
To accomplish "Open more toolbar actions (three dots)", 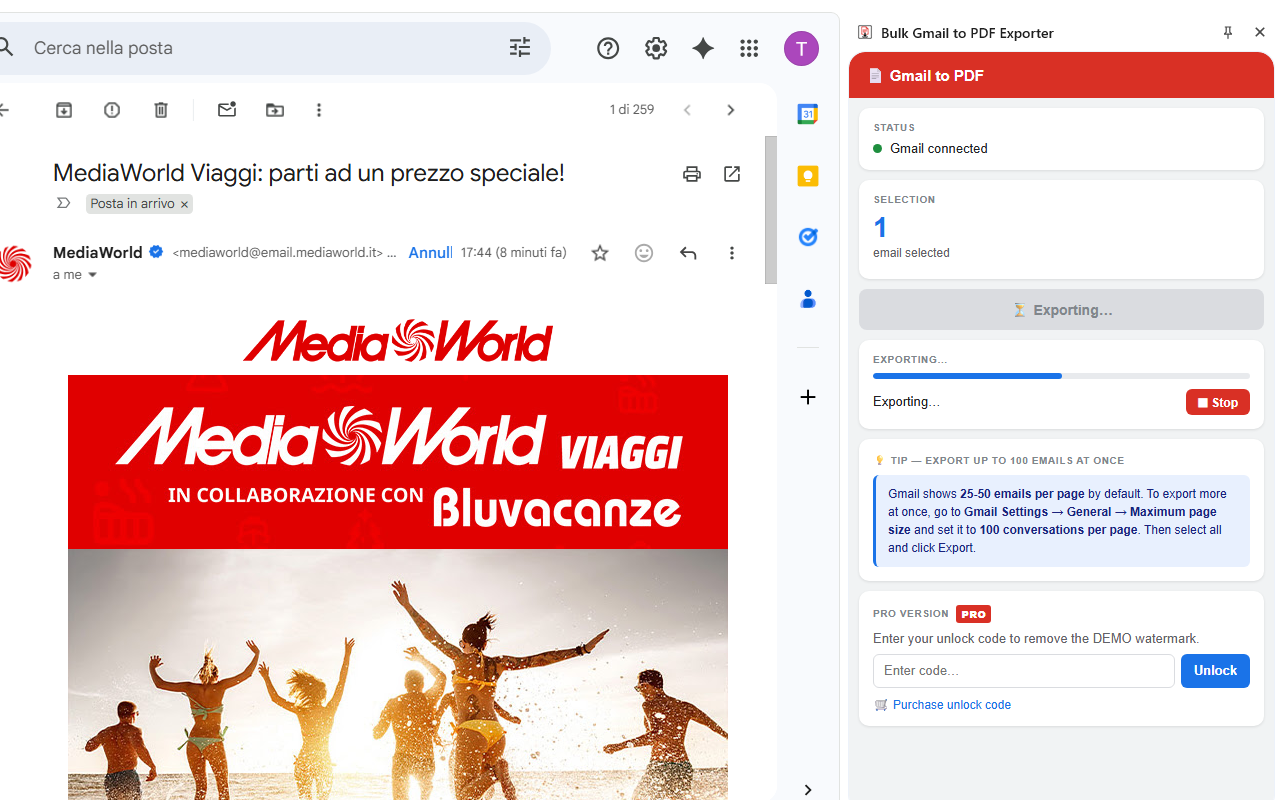I will pos(319,110).
